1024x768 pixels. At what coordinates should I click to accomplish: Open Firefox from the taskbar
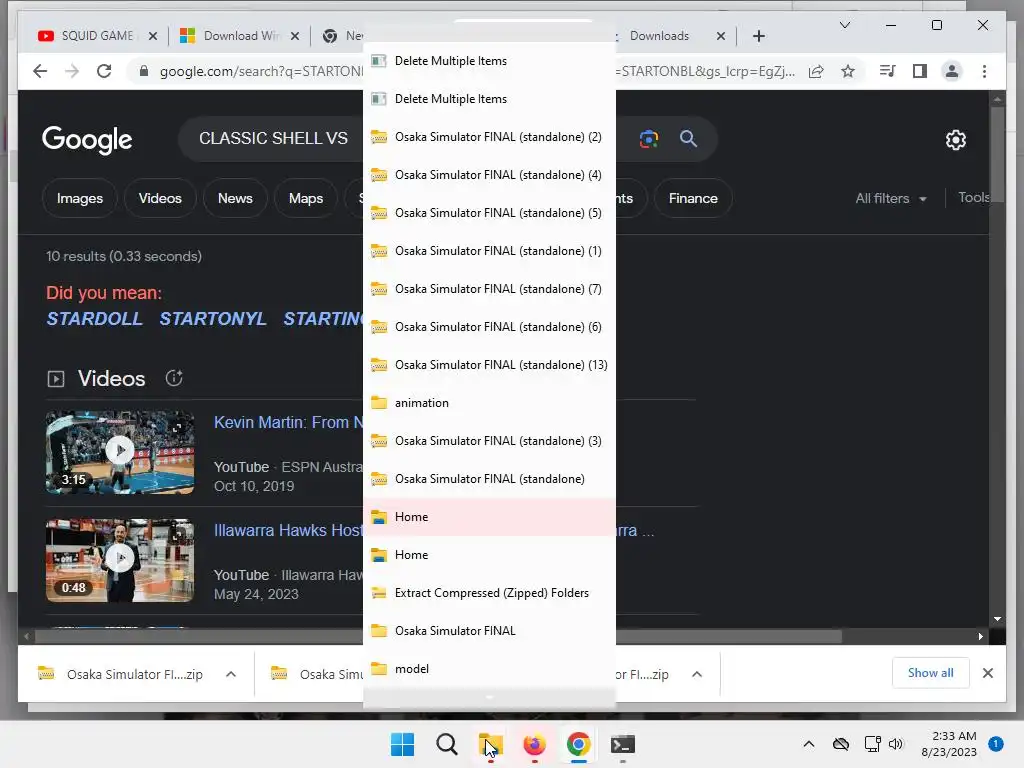click(534, 744)
